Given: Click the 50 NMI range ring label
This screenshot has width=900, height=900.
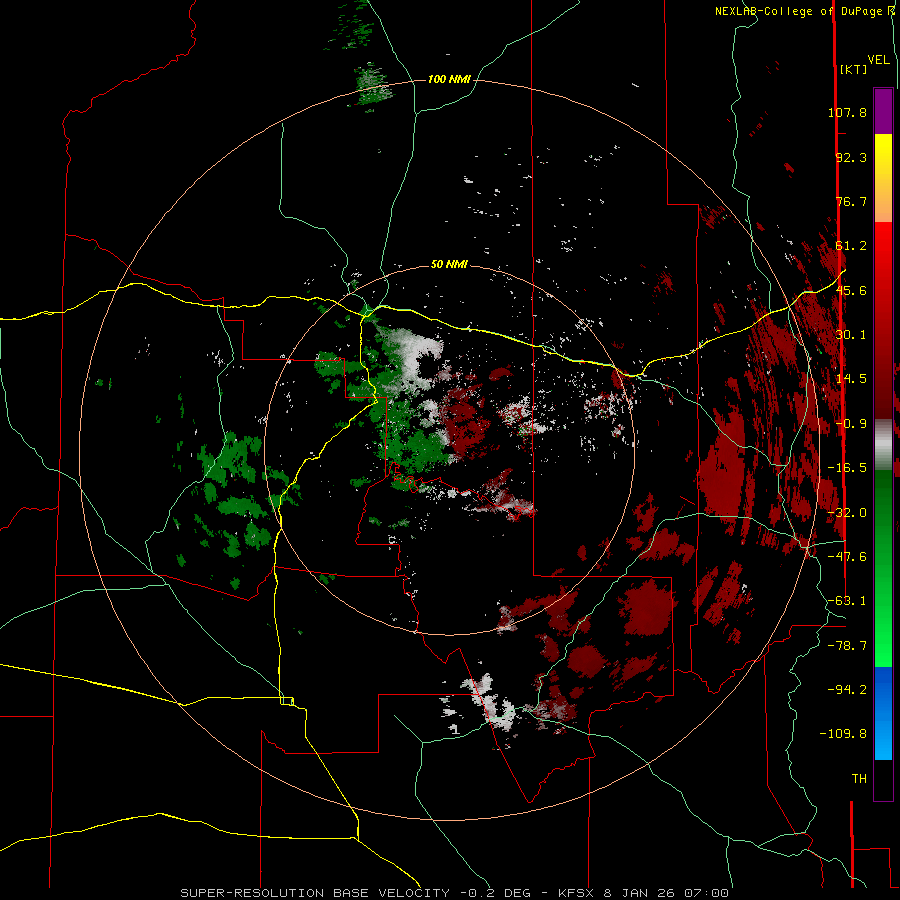Looking at the screenshot, I should (449, 264).
